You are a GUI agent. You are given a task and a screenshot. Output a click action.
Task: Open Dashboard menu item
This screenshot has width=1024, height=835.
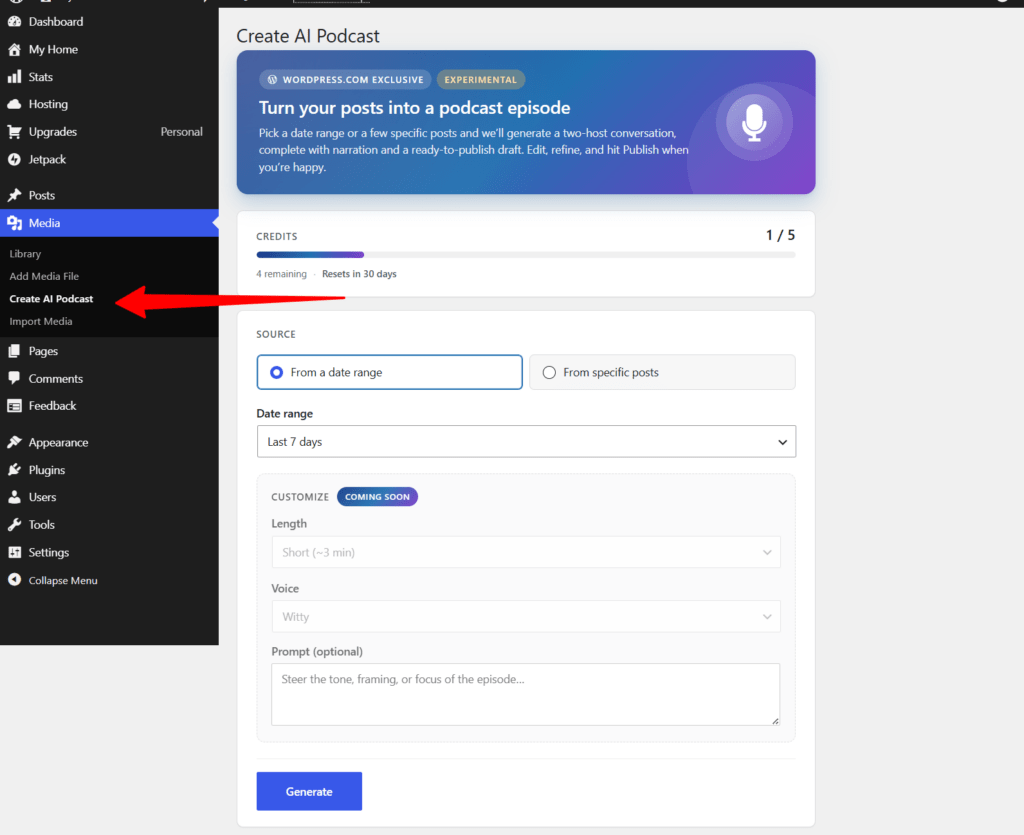(x=56, y=22)
